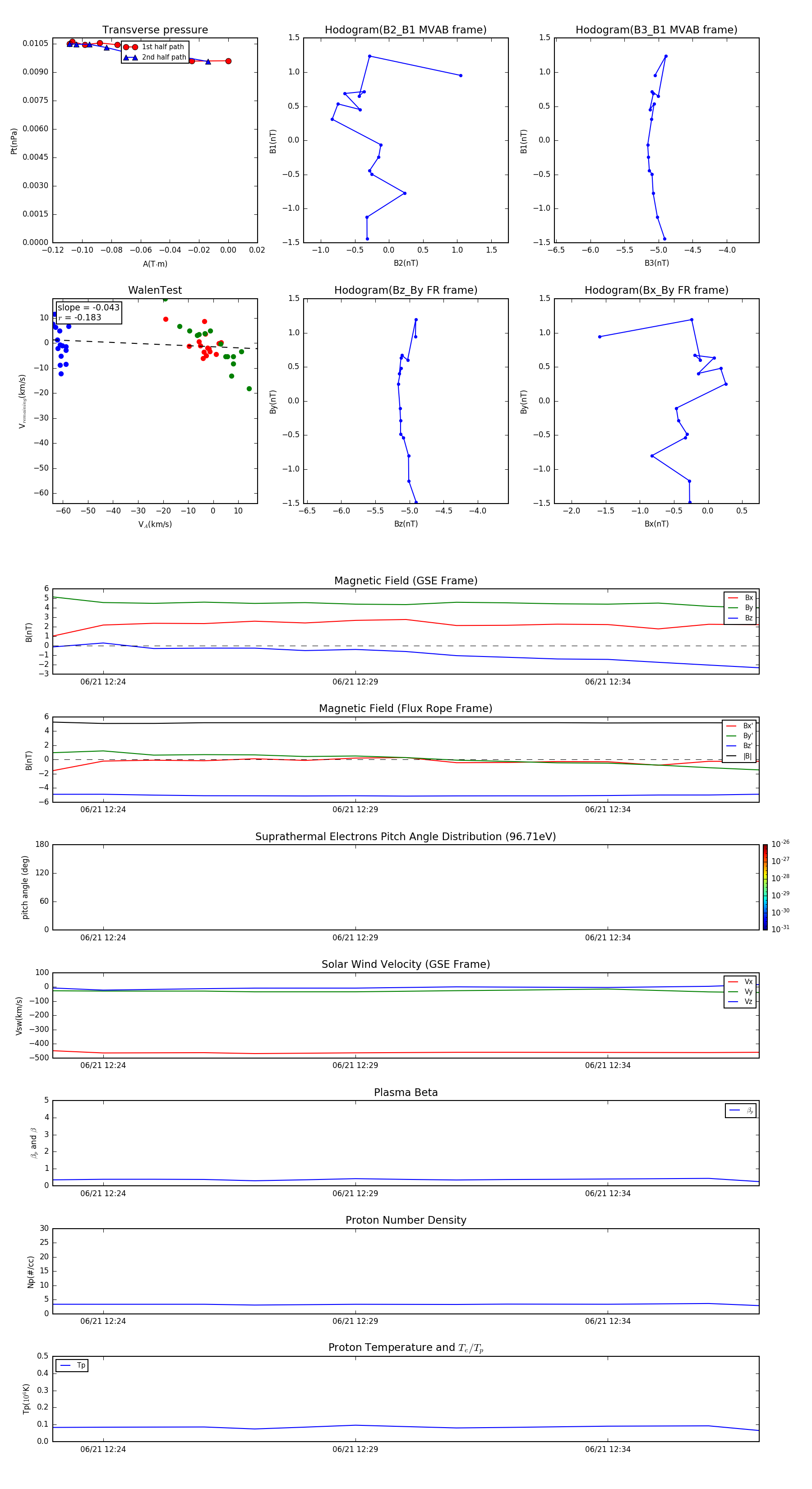Click the 'Proton Number Density' plot title
This screenshot has width=812, height=1489.
406,1220
